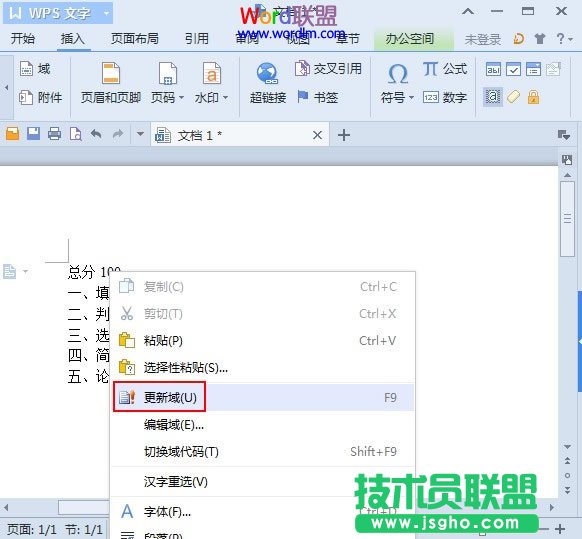582x539 pixels.
Task: Click the print icon in quick toolbar
Action: click(55, 134)
